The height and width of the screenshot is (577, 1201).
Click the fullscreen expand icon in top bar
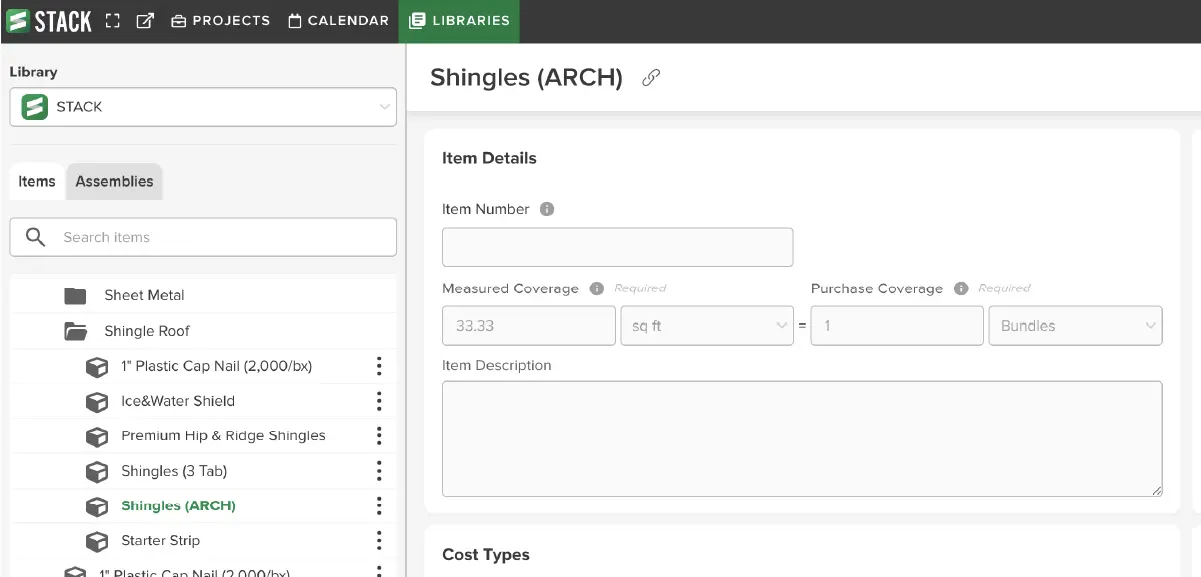coord(112,18)
